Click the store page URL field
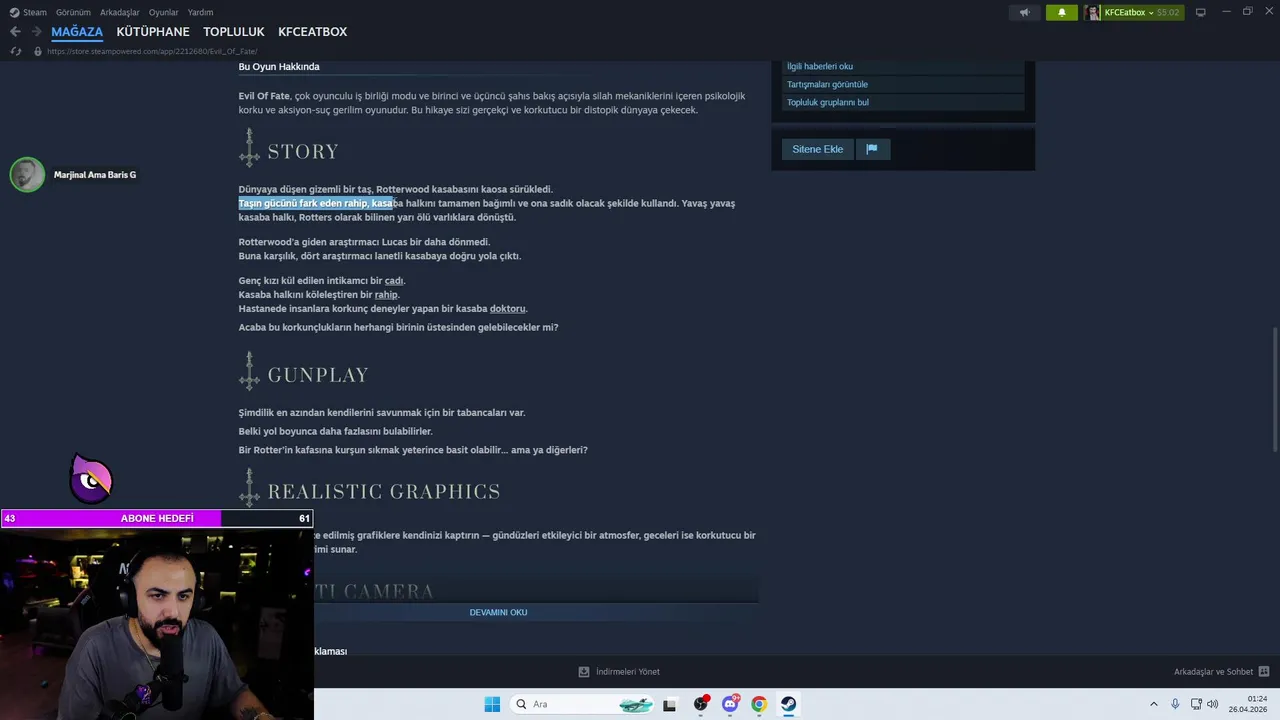The width and height of the screenshot is (1280, 720). click(152, 51)
